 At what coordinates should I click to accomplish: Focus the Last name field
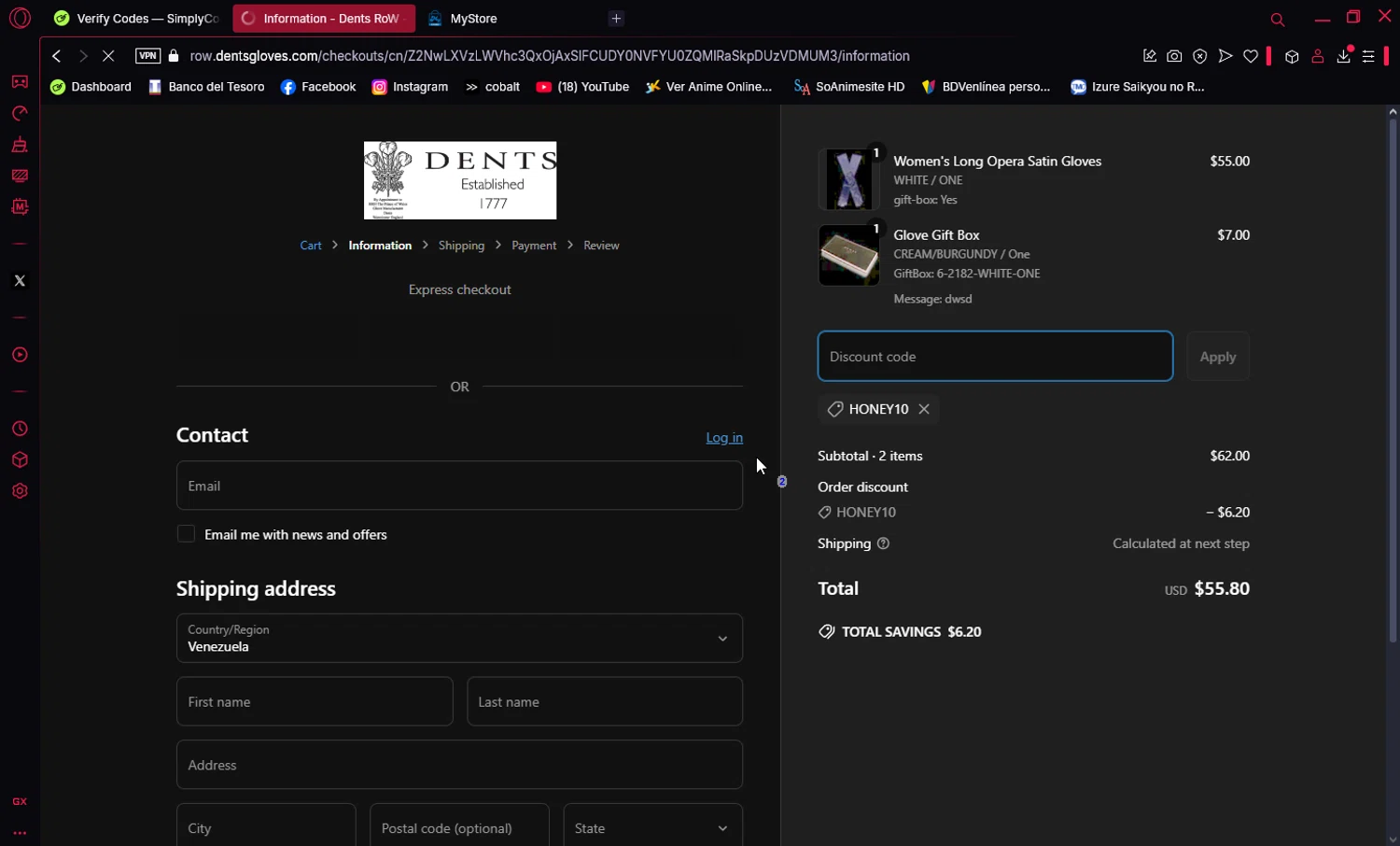click(605, 701)
